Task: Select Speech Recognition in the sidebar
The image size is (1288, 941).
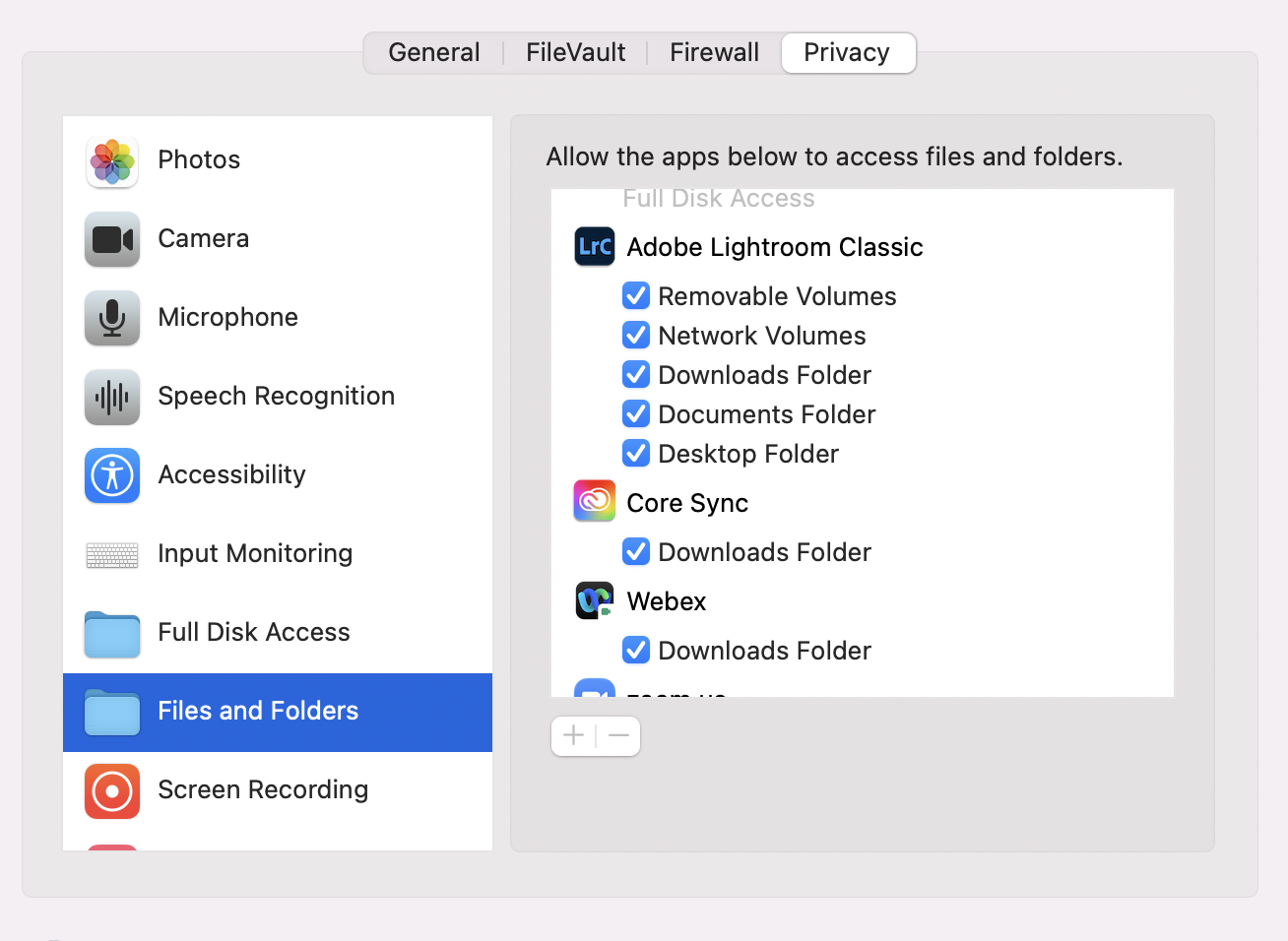Action: [111, 397]
